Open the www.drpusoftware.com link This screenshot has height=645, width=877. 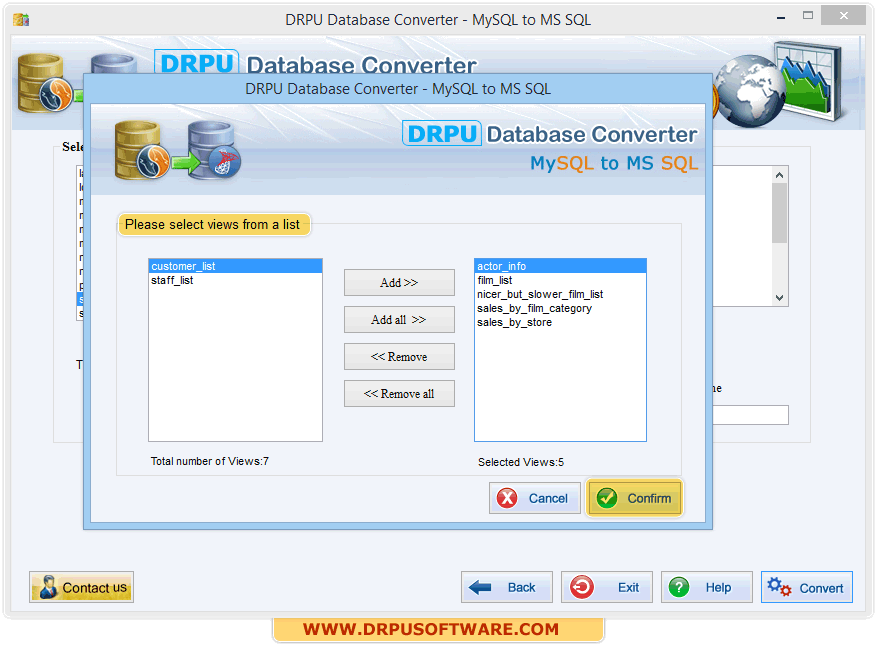coord(431,629)
